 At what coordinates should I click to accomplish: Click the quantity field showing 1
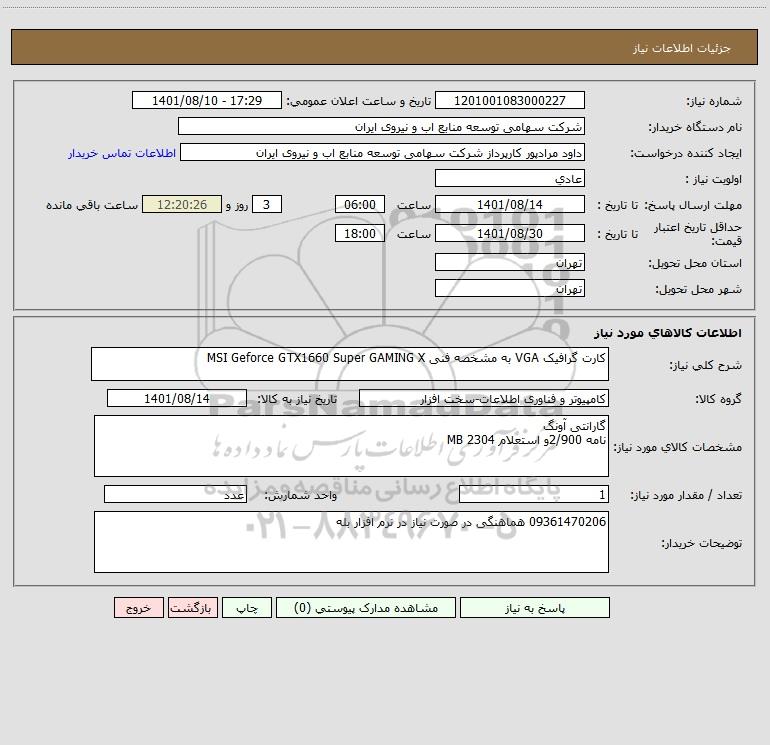[x=534, y=494]
